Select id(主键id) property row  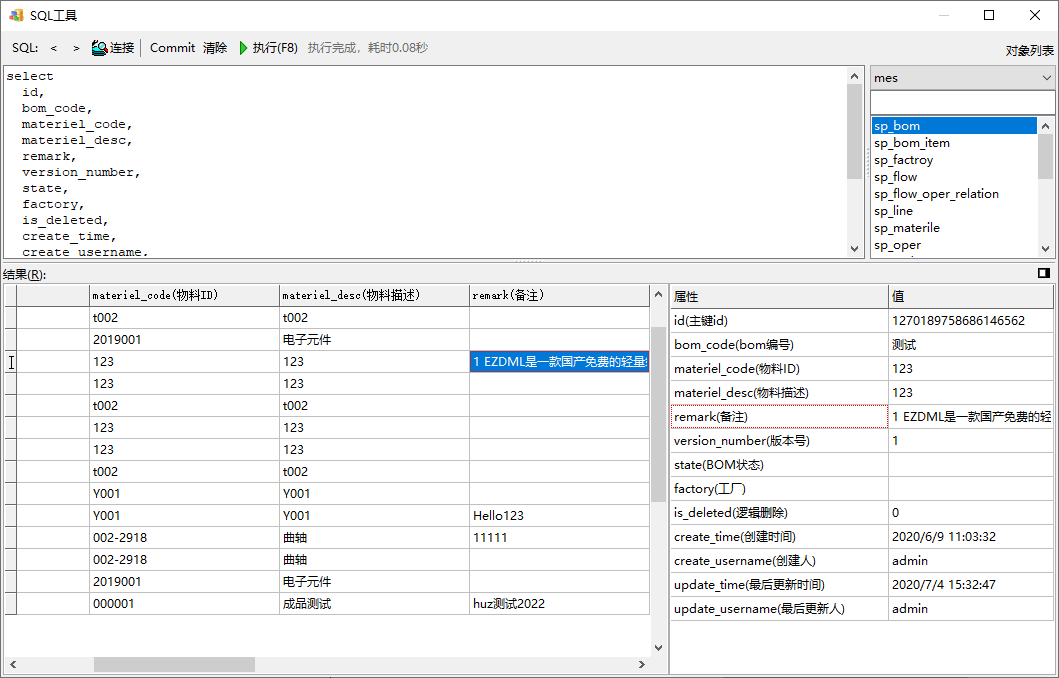point(779,321)
